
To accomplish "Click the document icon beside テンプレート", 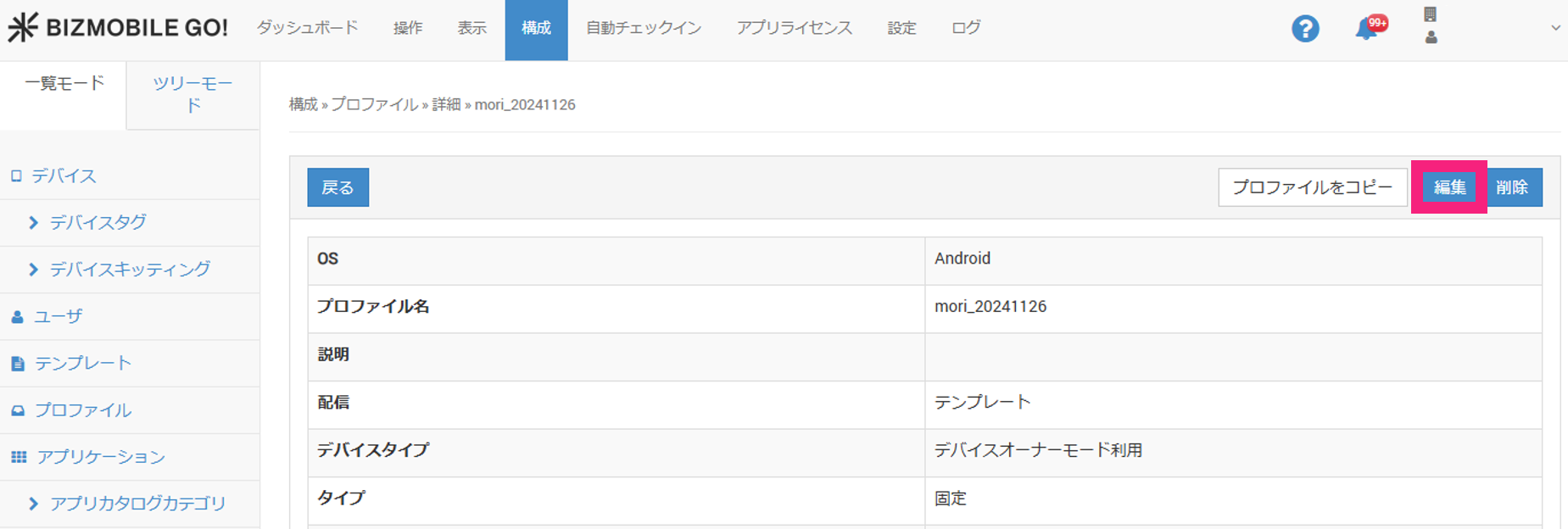I will click(x=18, y=364).
